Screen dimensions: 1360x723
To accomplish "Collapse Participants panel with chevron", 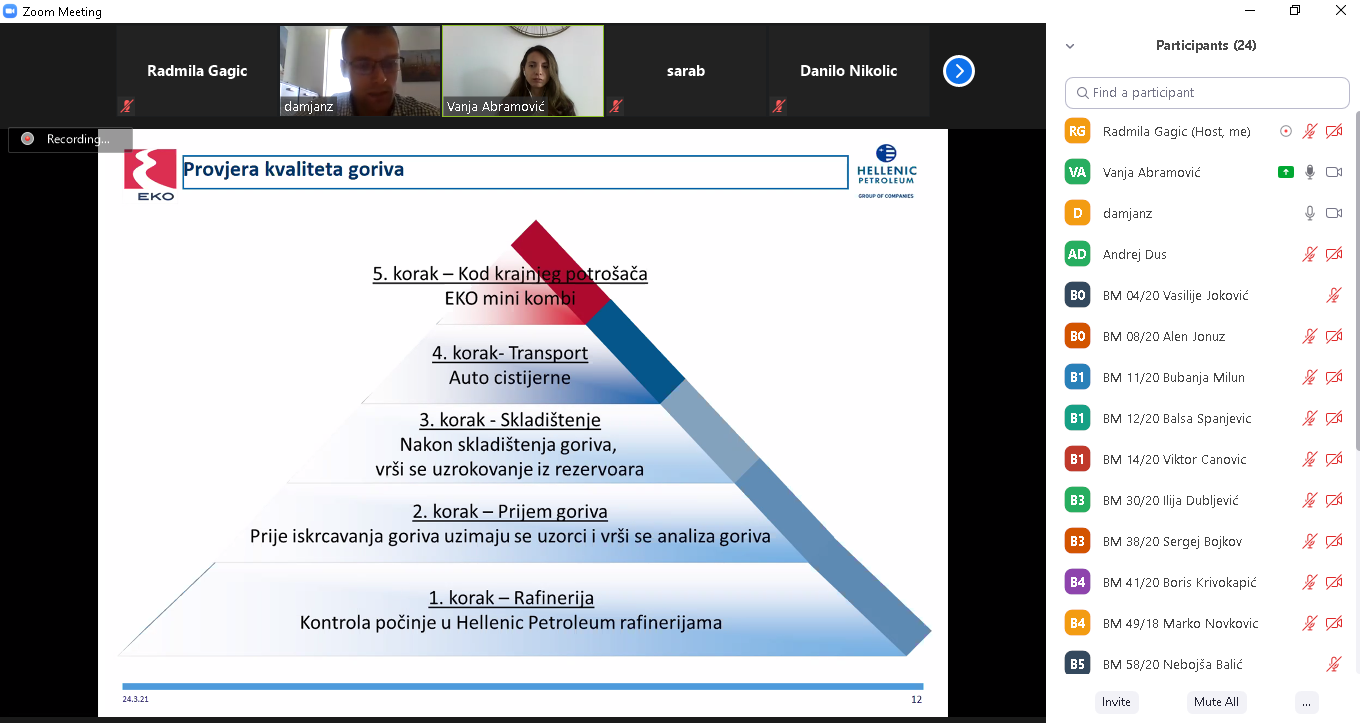I will pos(1070,46).
